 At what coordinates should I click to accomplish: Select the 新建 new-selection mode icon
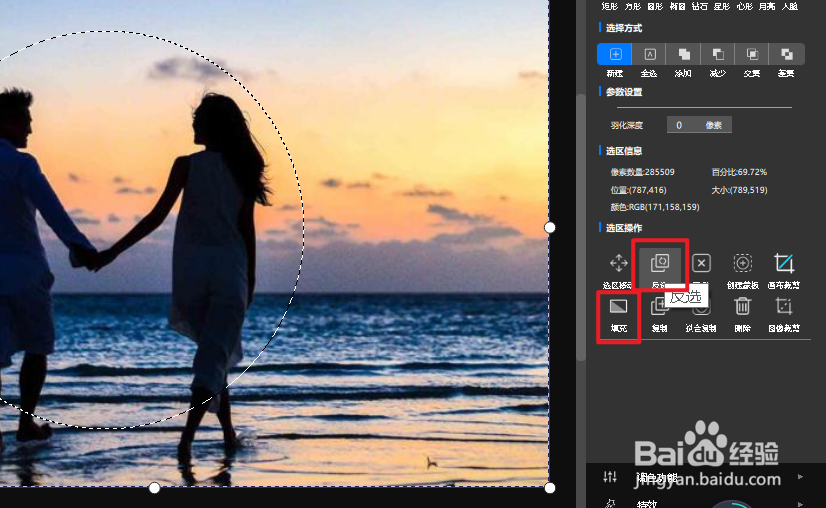click(615, 54)
